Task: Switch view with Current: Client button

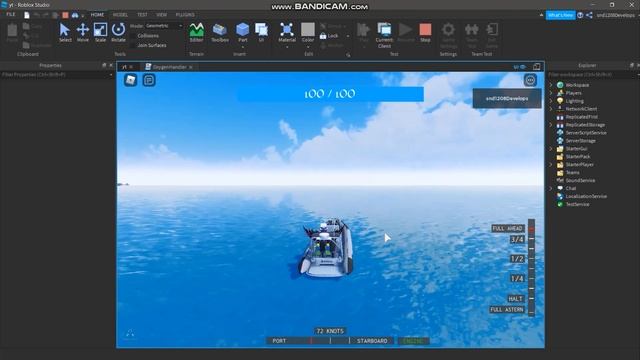Action: coord(384,35)
